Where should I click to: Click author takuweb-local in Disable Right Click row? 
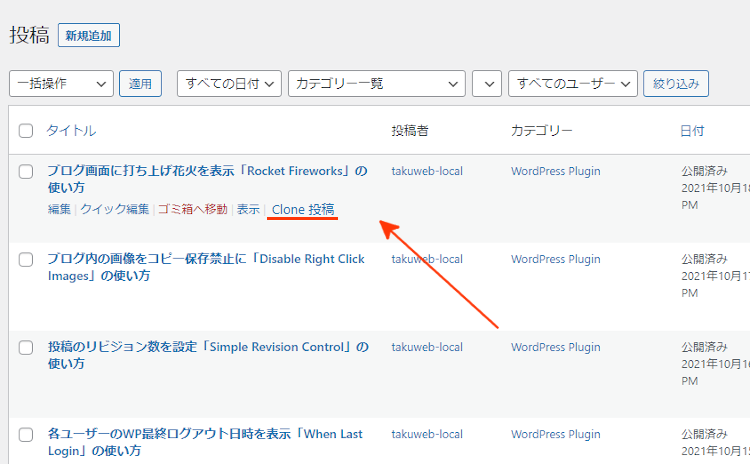pyautogui.click(x=427, y=259)
